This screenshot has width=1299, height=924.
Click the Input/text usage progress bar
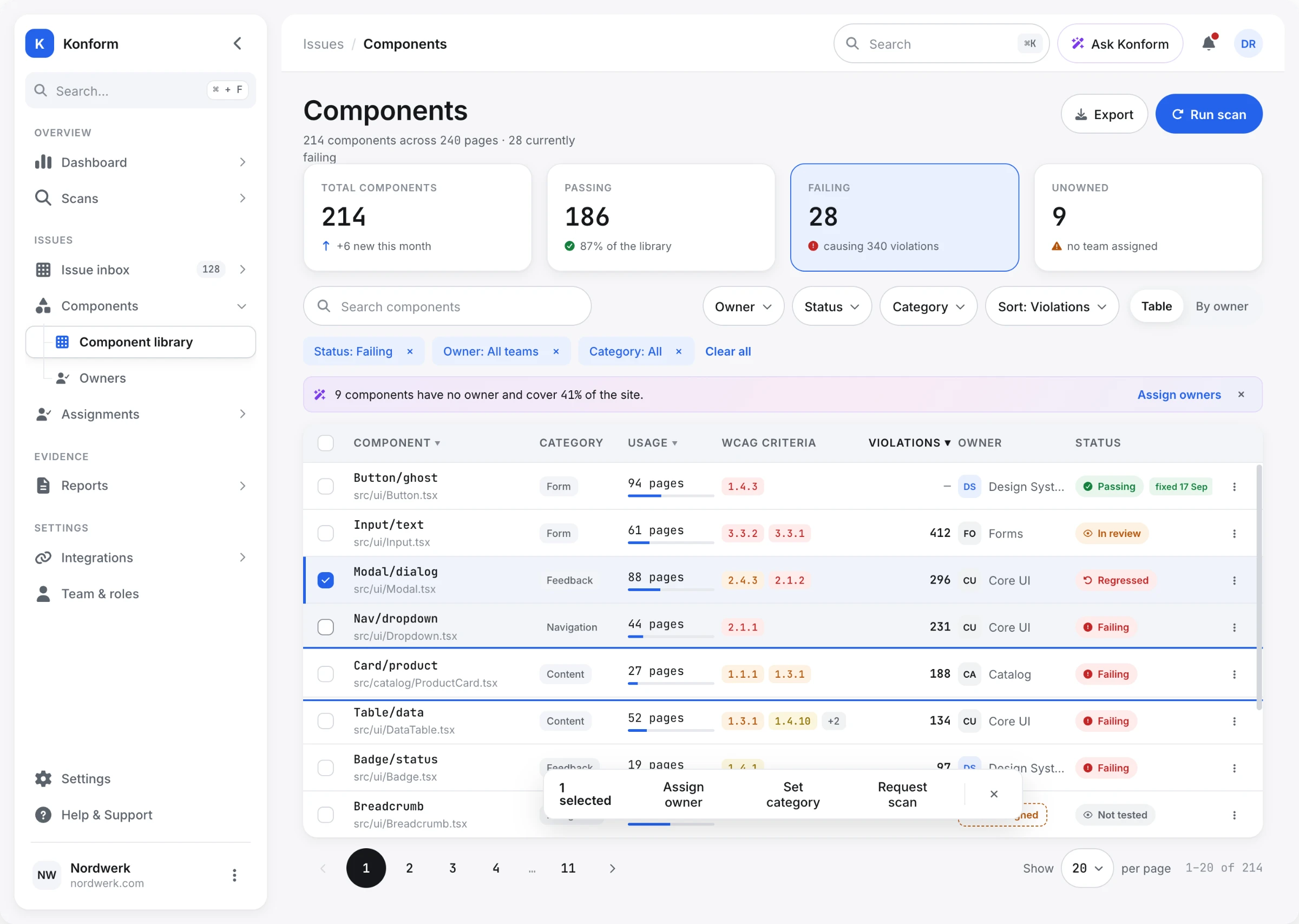[x=671, y=543]
